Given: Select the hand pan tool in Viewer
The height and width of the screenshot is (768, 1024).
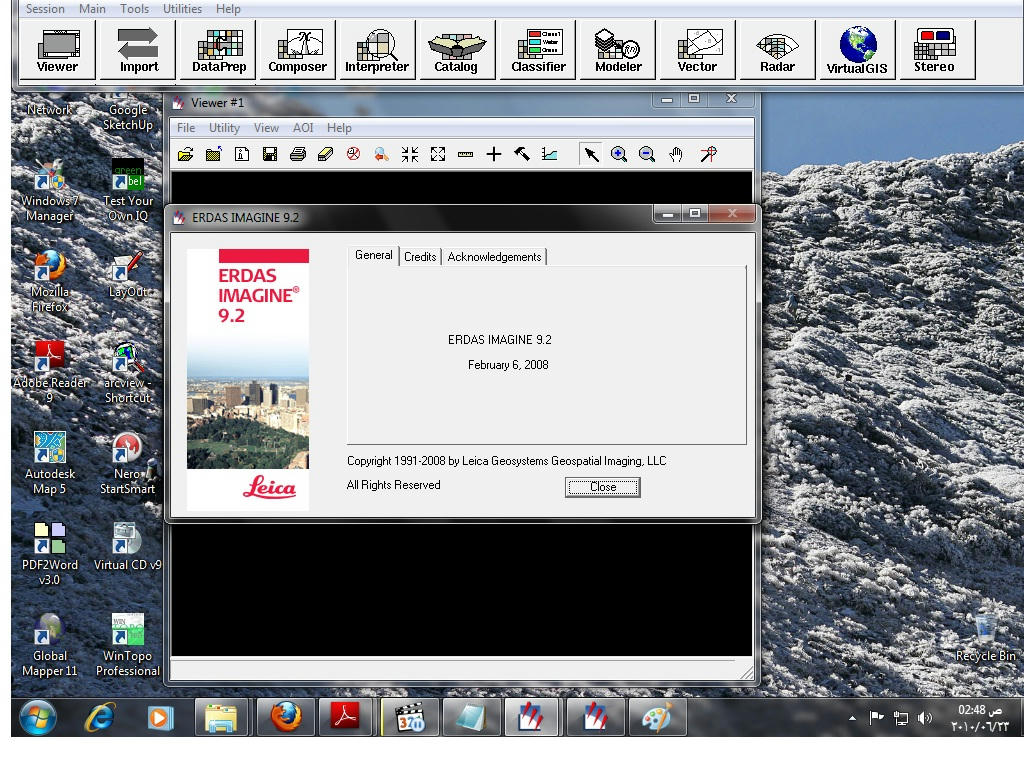Looking at the screenshot, I should click(676, 154).
